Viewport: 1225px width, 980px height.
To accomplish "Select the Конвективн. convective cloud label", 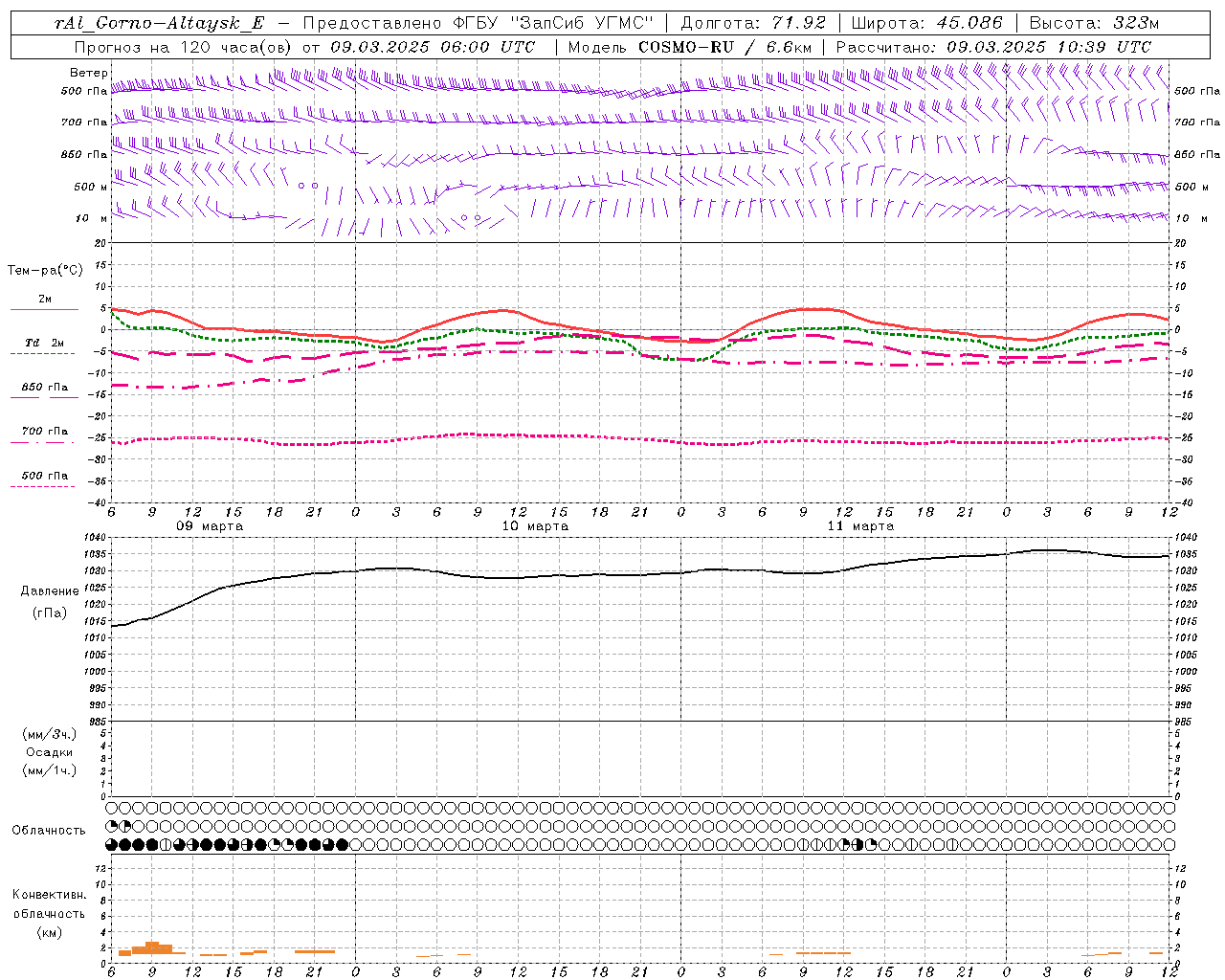I will [49, 895].
